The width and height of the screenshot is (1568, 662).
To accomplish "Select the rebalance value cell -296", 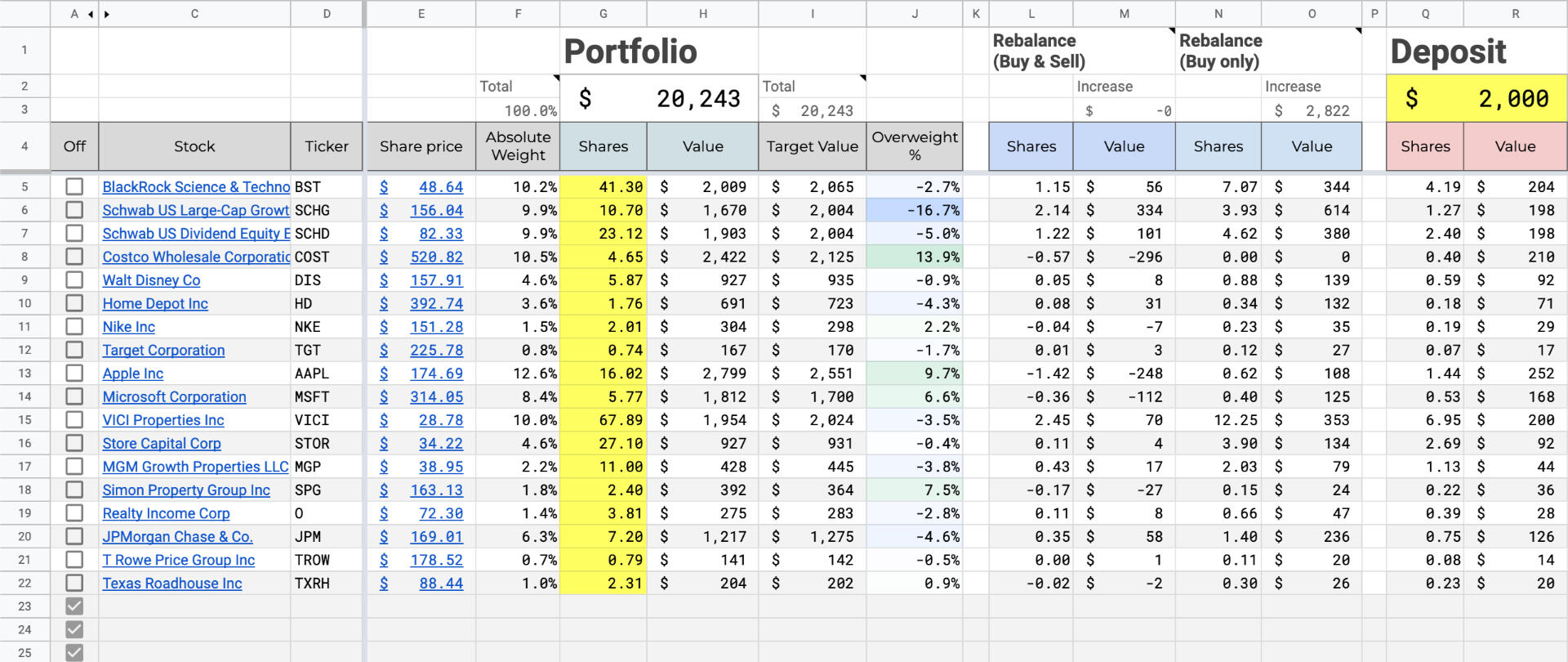I will pyautogui.click(x=1125, y=257).
